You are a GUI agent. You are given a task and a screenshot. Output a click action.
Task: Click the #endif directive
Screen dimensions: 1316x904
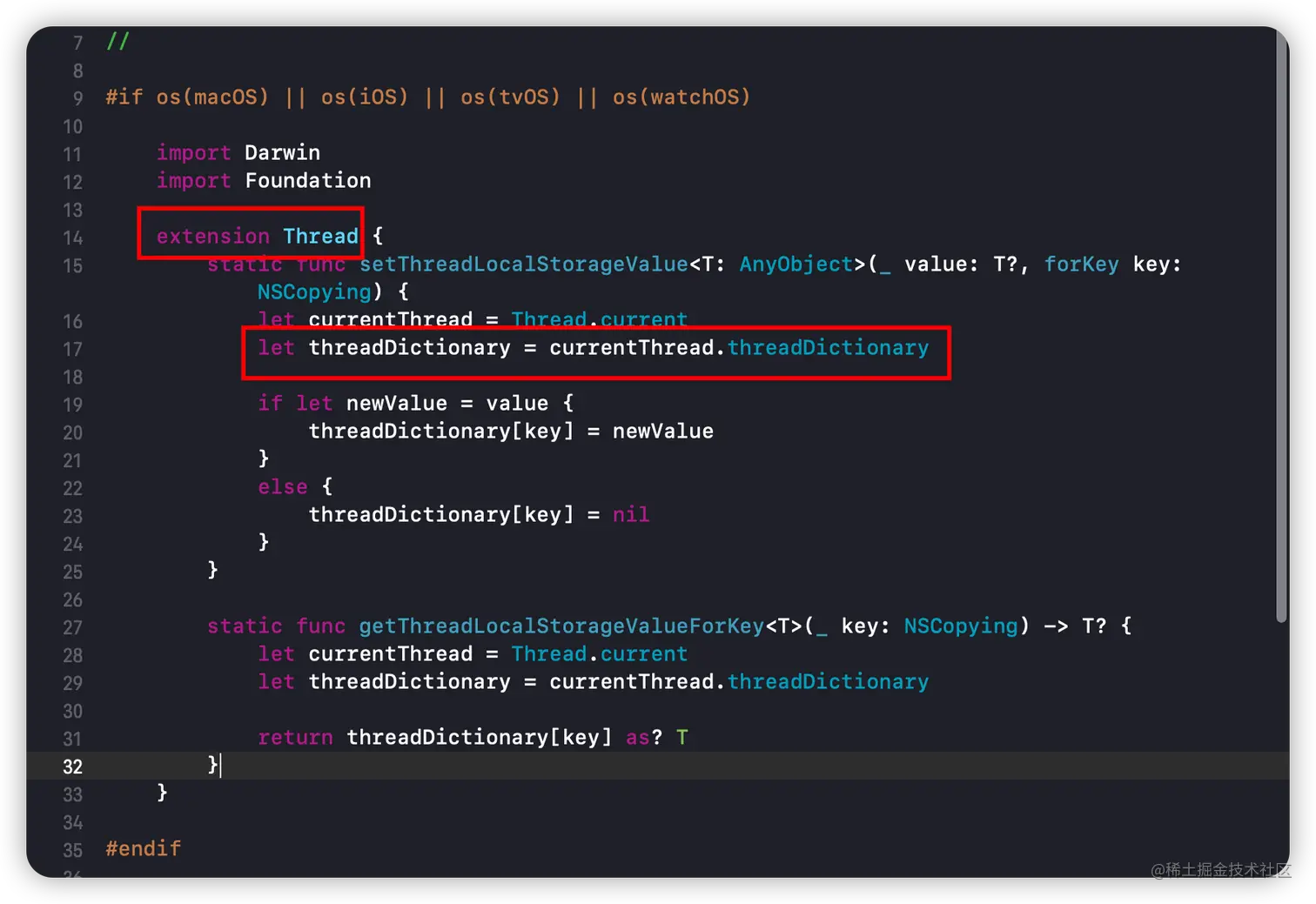click(144, 848)
